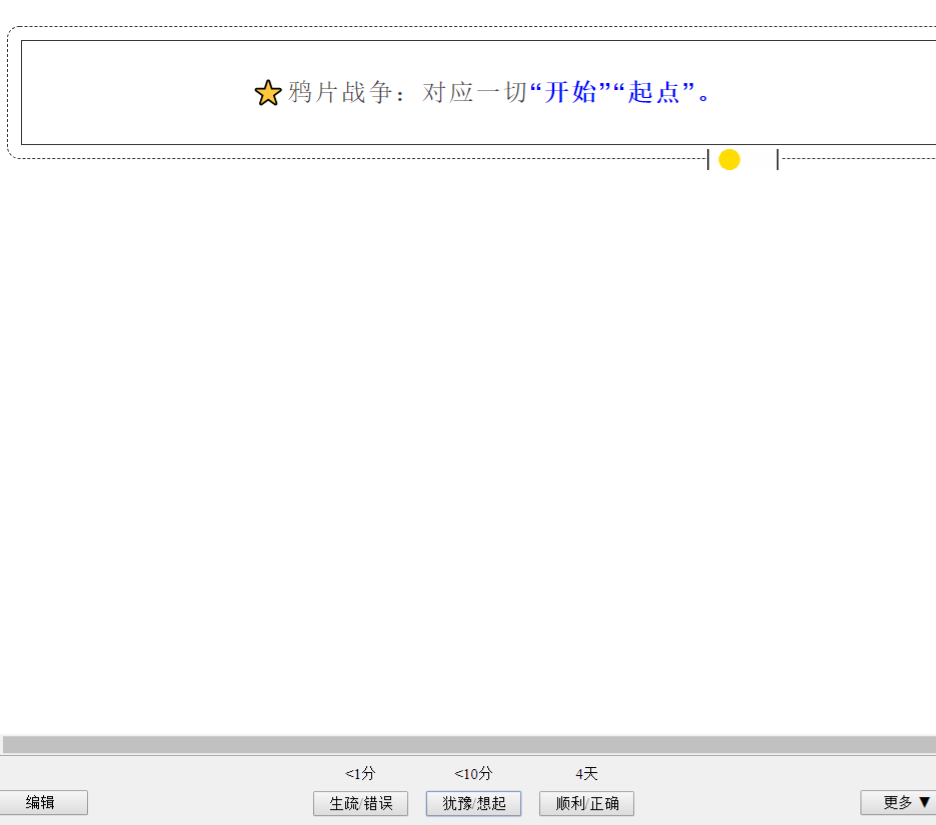Viewport: 936px width, 825px height.
Task: Click the yellow circle marker below card
Action: pos(729,159)
